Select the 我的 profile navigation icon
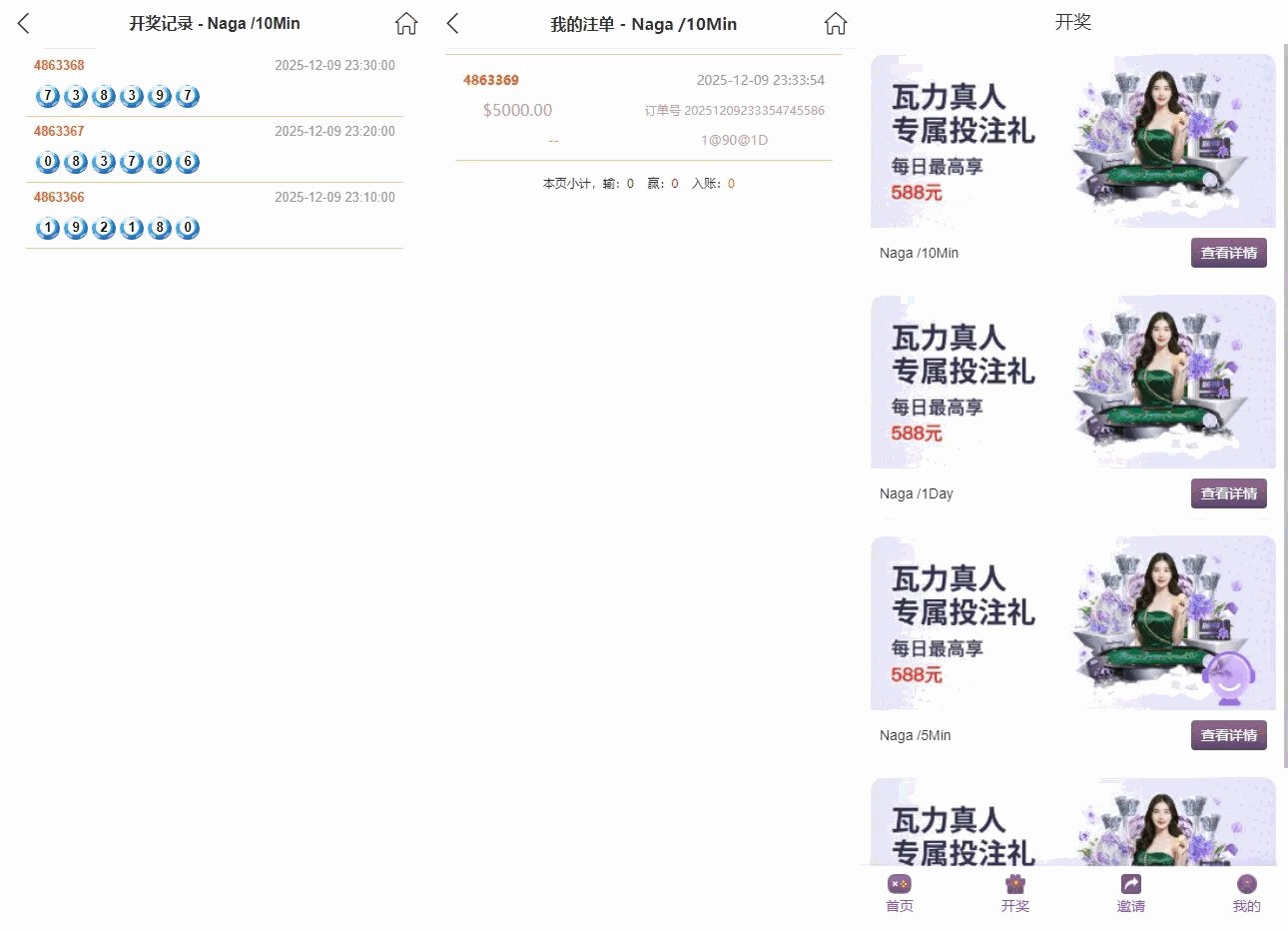1288x931 pixels. pyautogui.click(x=1246, y=892)
